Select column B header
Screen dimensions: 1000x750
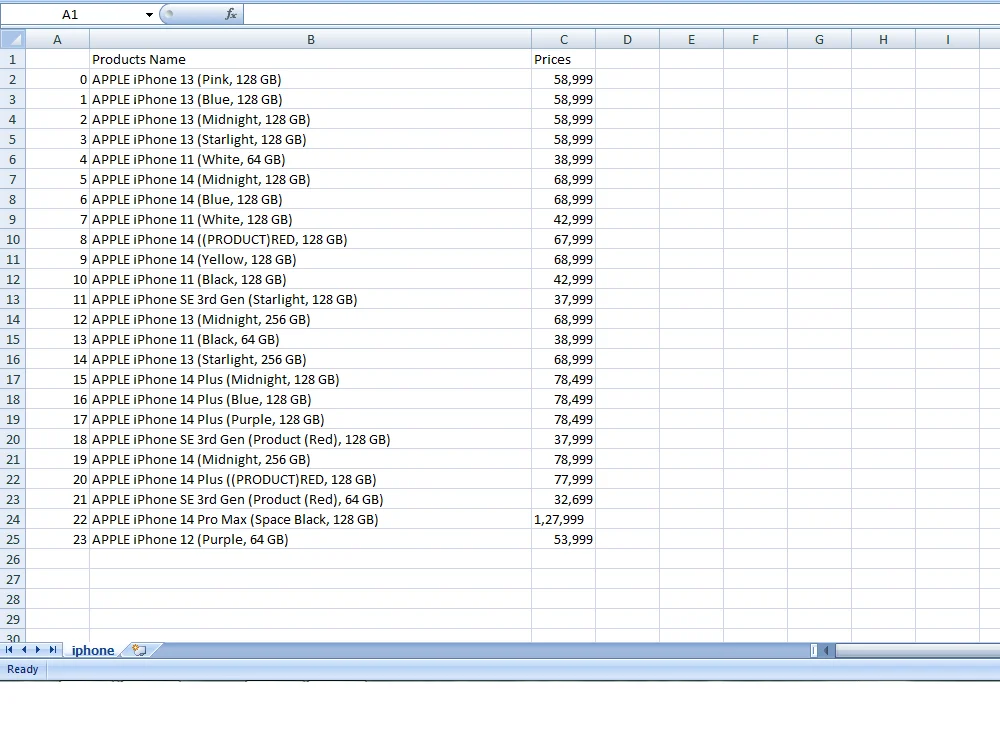tap(311, 40)
